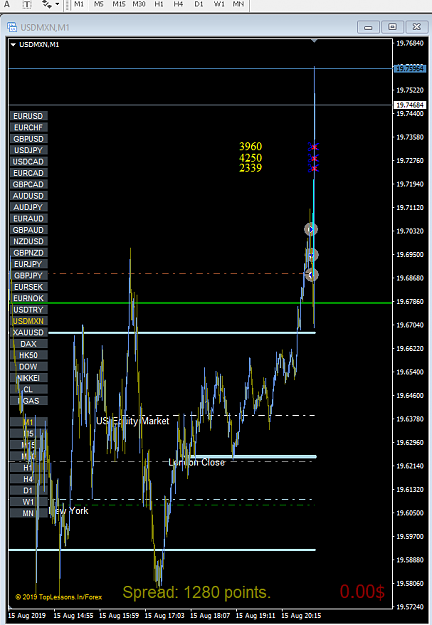432x625 pixels.
Task: Open the AUDJPY symbol button
Action: pyautogui.click(x=29, y=207)
